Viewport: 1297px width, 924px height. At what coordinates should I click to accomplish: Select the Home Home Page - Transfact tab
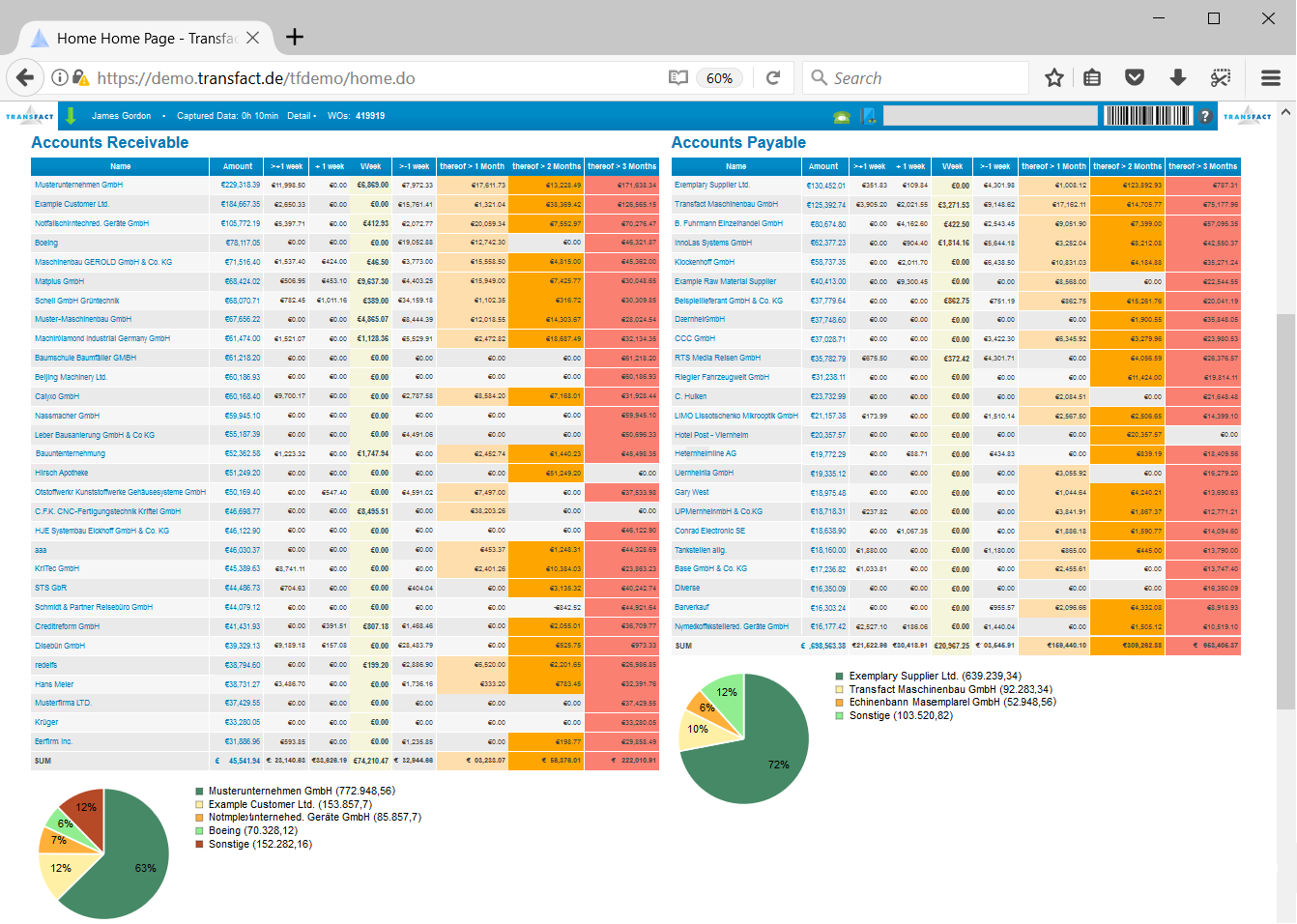(145, 38)
